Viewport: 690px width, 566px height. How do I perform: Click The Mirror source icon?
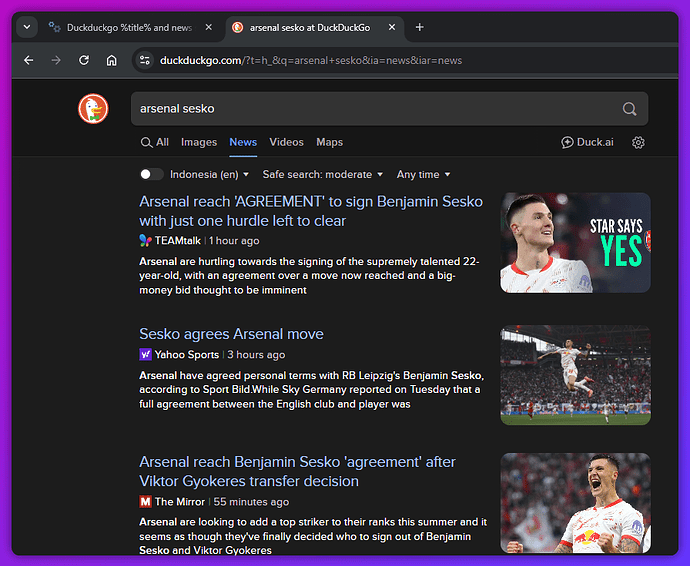click(145, 501)
